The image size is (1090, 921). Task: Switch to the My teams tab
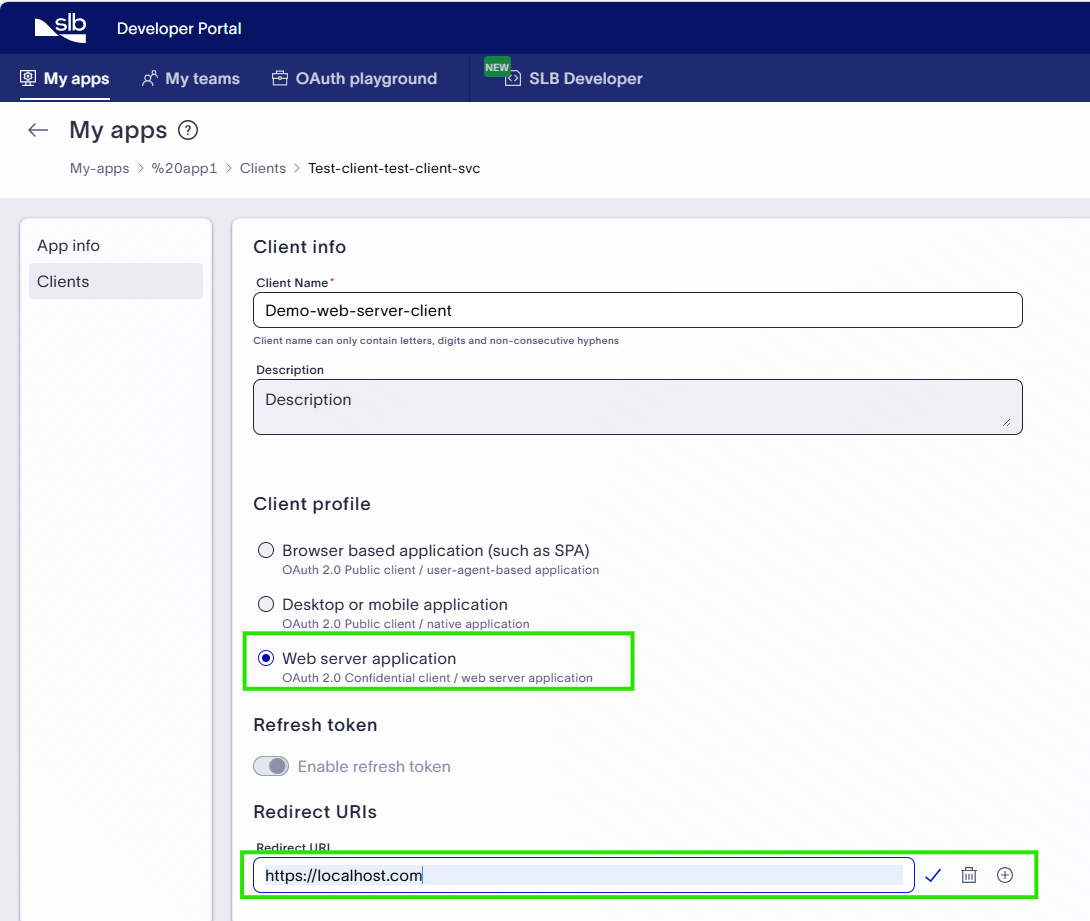(x=190, y=79)
